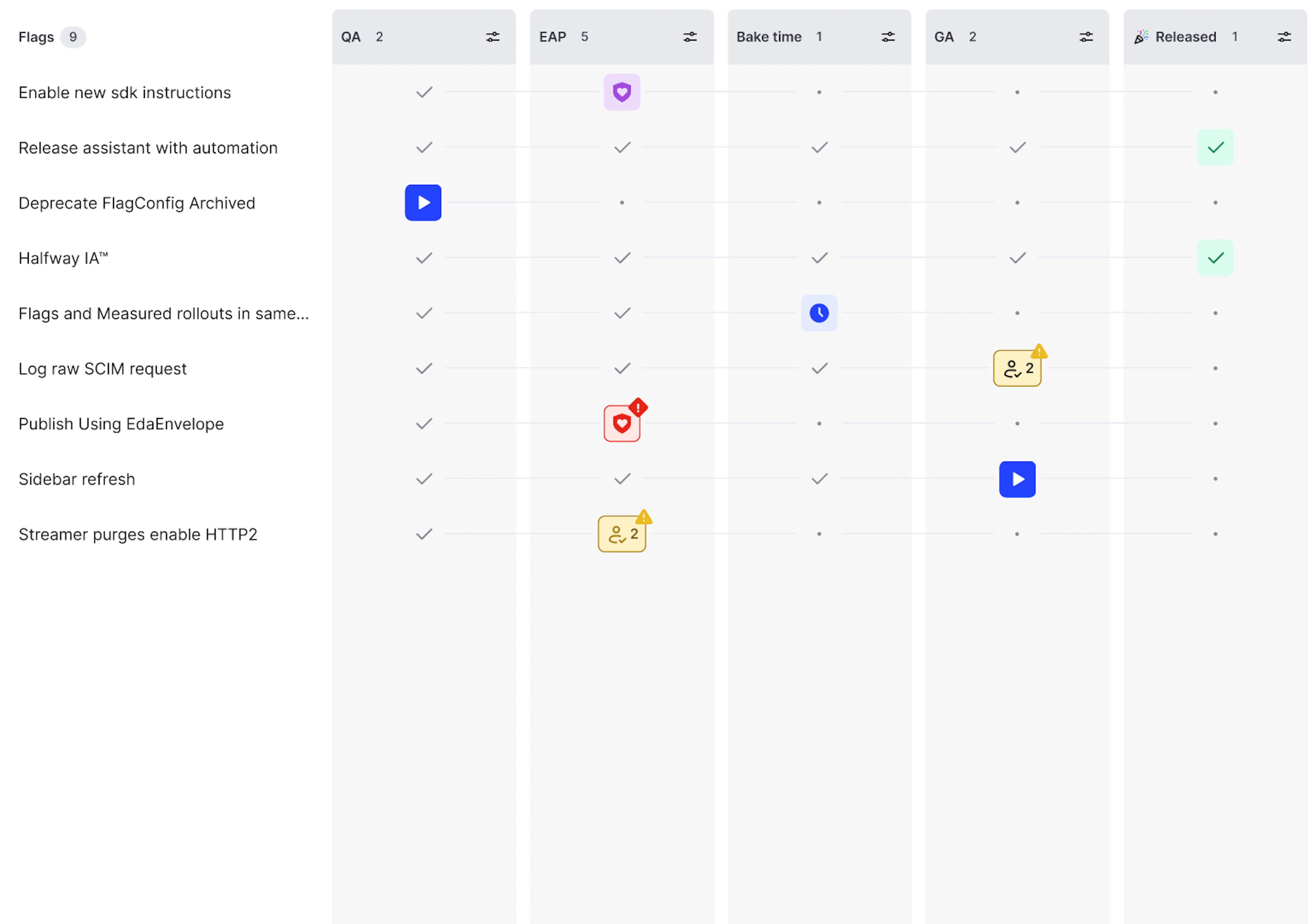Click the Flags count badge showing 9

click(73, 37)
